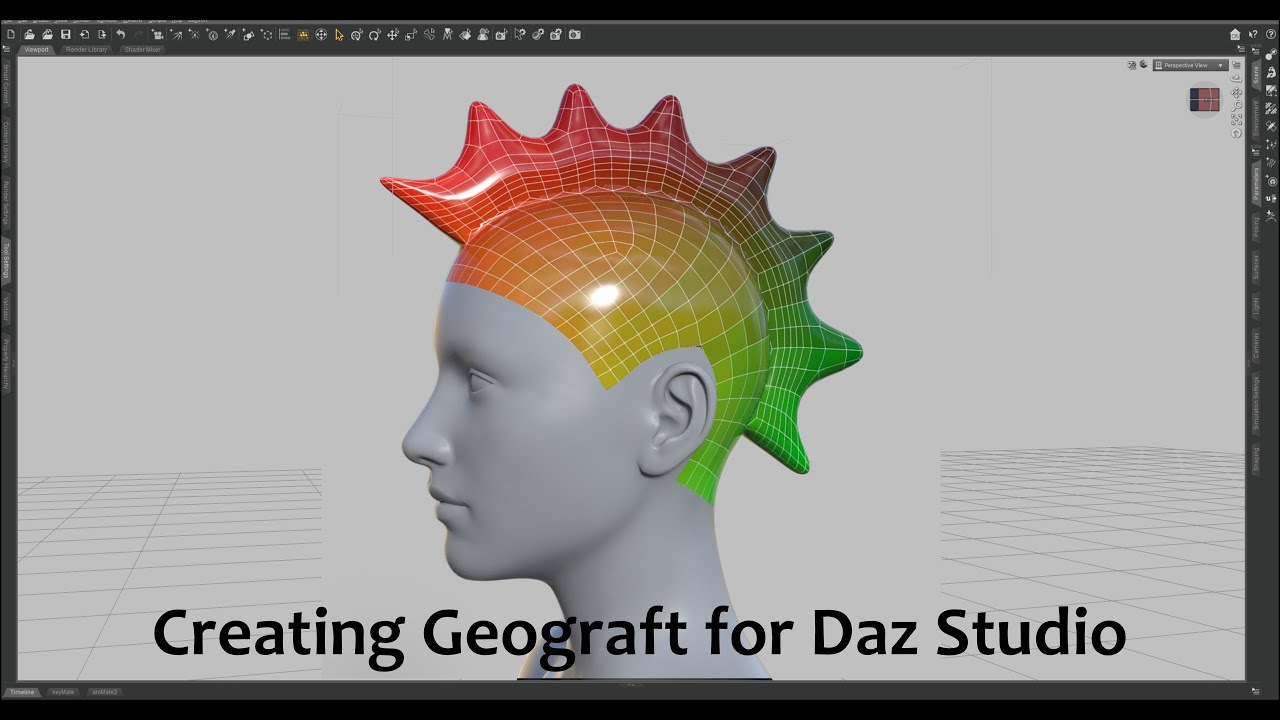Open viewport options menu icon beside view dropdown

coord(1236,64)
